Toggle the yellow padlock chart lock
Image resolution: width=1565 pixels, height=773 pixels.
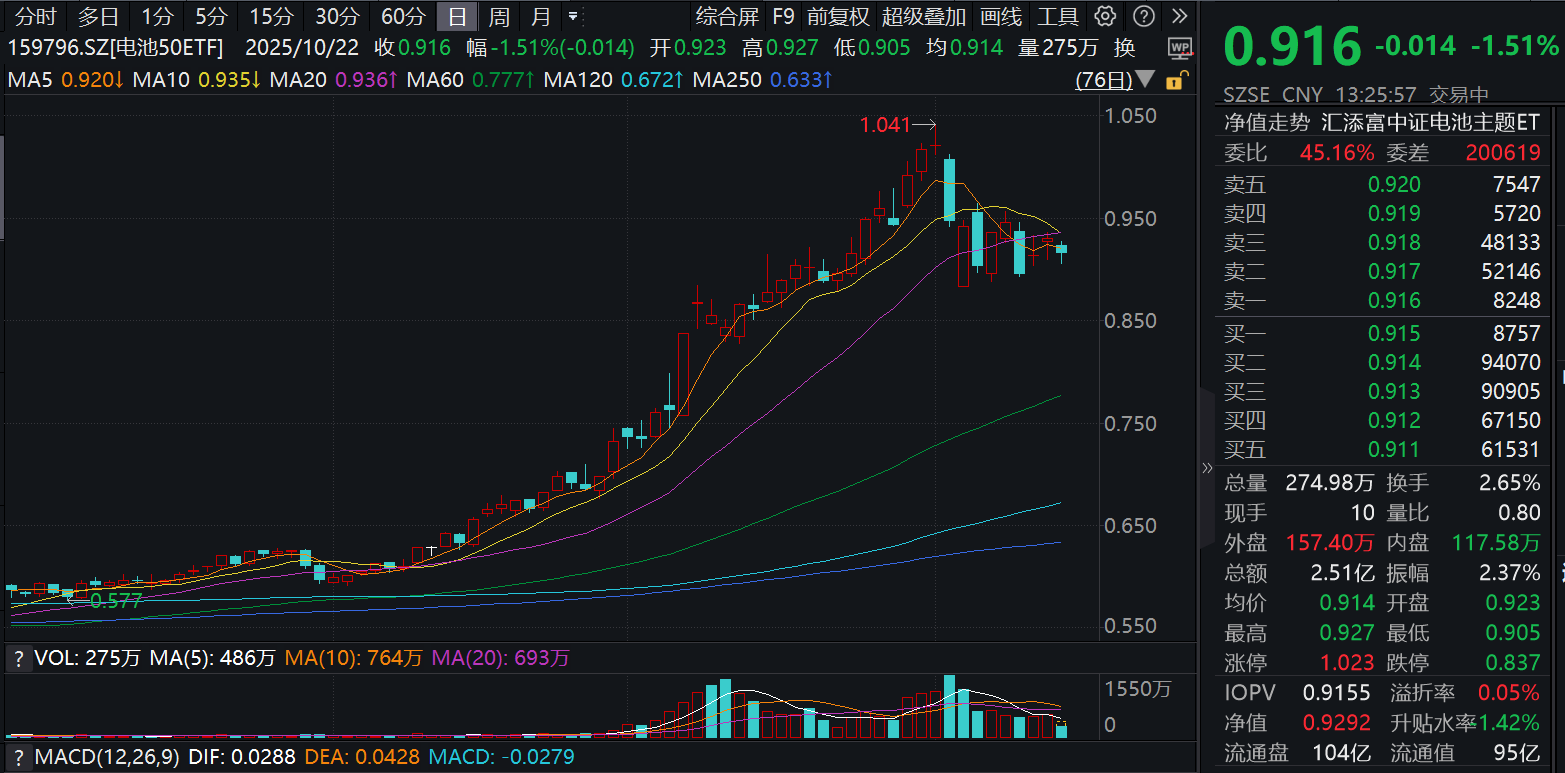pyautogui.click(x=1174, y=81)
